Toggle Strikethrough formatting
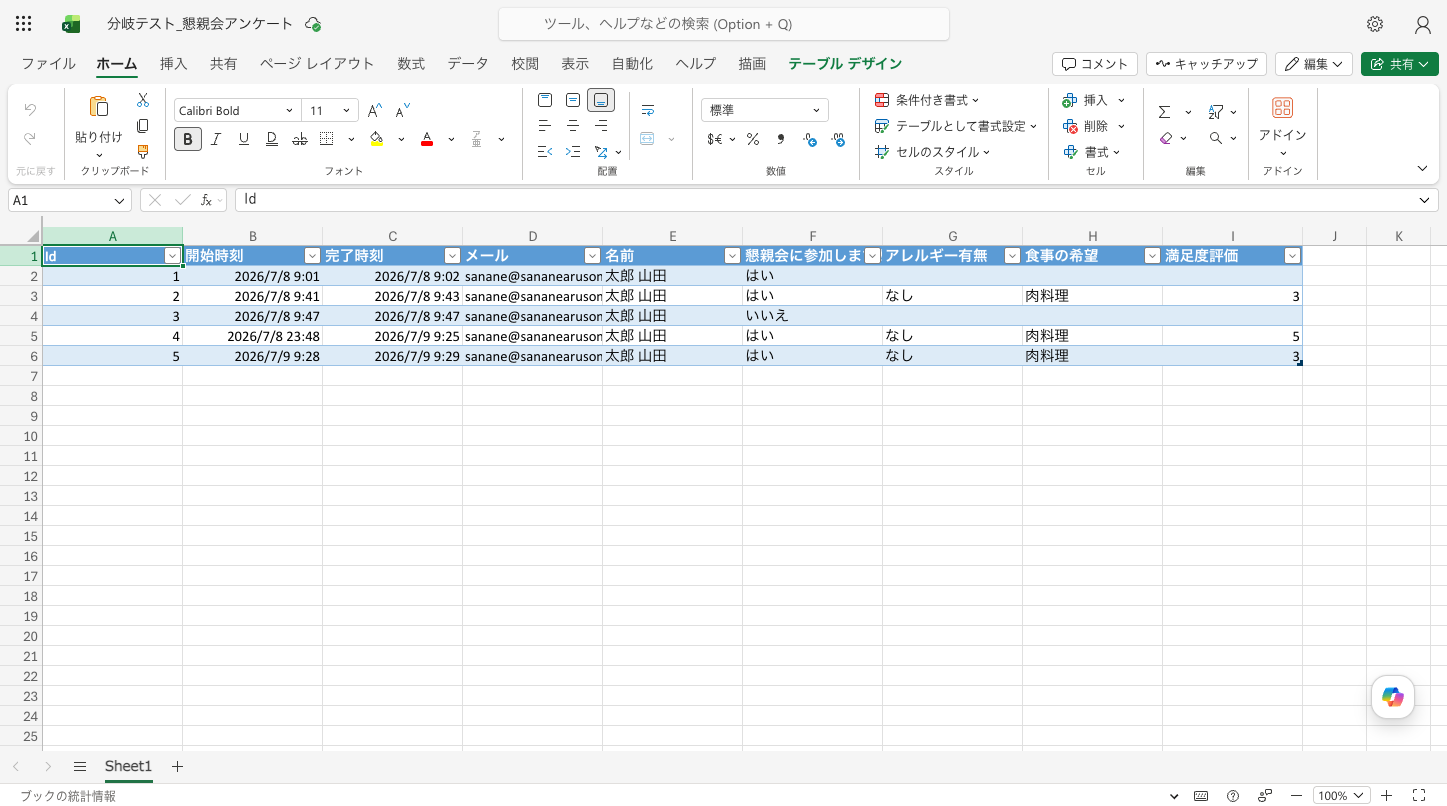 [299, 139]
